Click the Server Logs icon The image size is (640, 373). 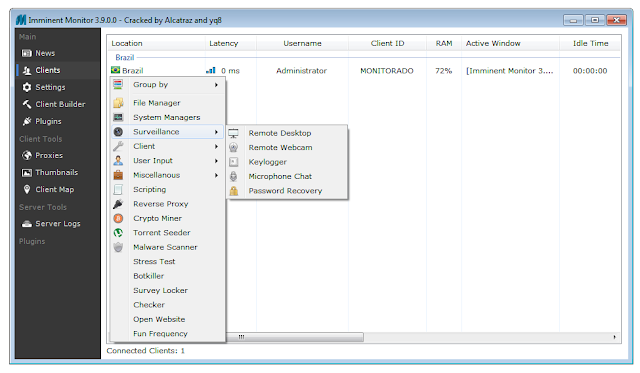pyautogui.click(x=27, y=224)
